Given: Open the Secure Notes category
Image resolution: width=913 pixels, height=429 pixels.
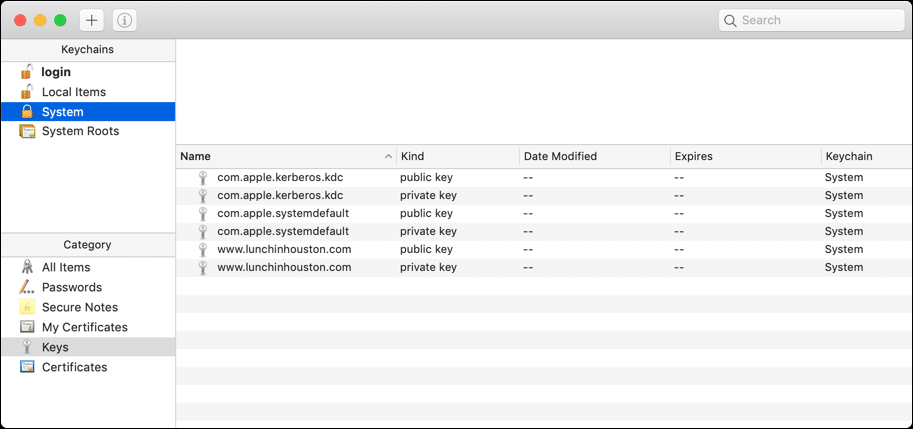Looking at the screenshot, I should pyautogui.click(x=79, y=307).
